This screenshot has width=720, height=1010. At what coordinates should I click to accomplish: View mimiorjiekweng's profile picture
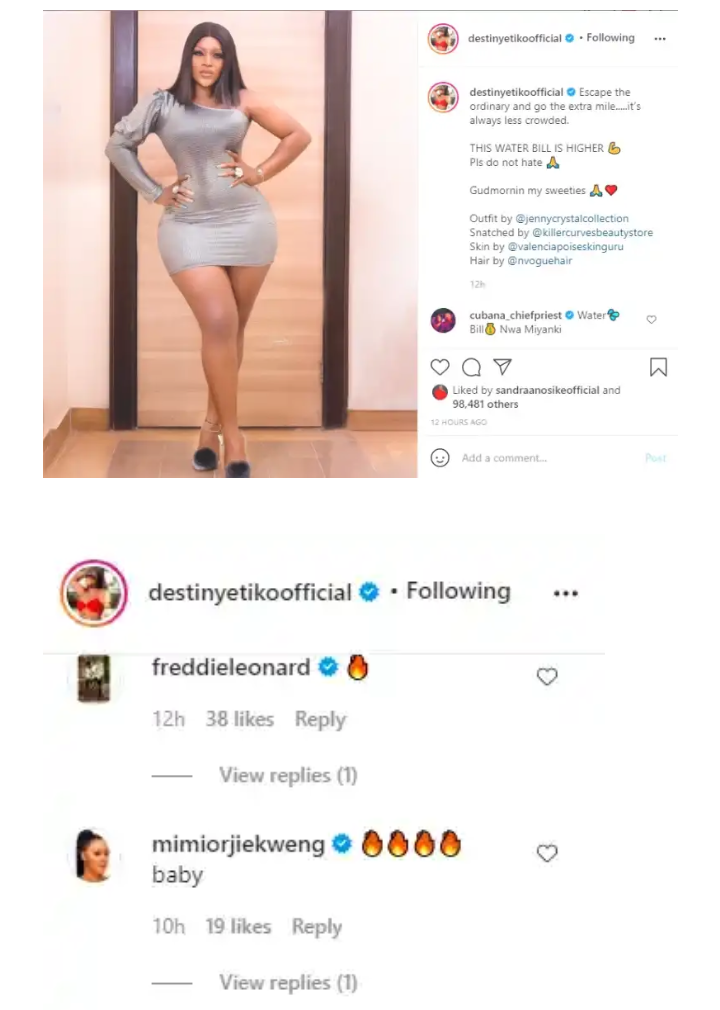[93, 855]
